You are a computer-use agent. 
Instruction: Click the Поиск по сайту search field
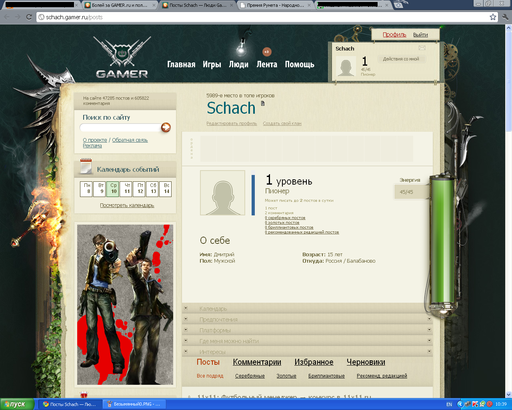(x=120, y=128)
